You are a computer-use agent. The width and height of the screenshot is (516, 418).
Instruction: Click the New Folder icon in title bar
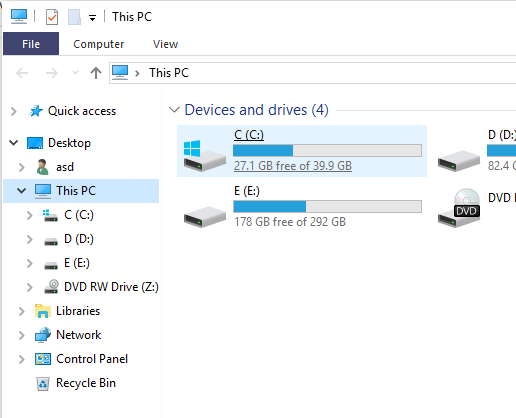coord(74,17)
